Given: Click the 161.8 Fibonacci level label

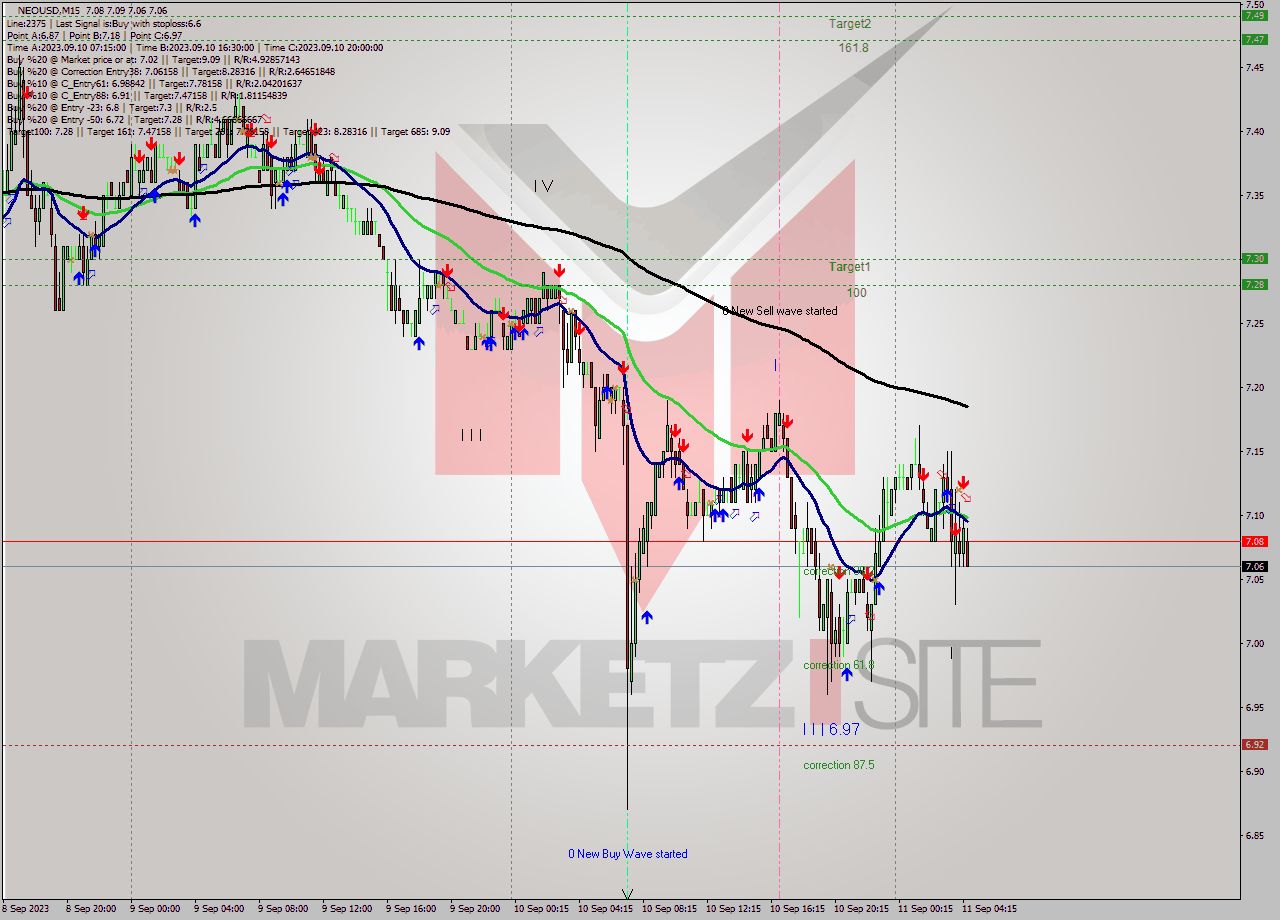Looking at the screenshot, I should [853, 47].
